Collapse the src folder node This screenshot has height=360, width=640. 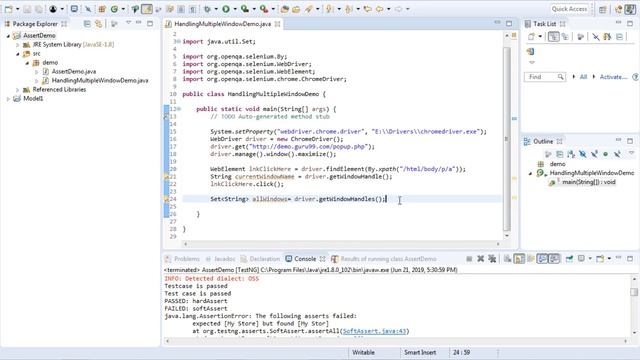[x=18, y=54]
